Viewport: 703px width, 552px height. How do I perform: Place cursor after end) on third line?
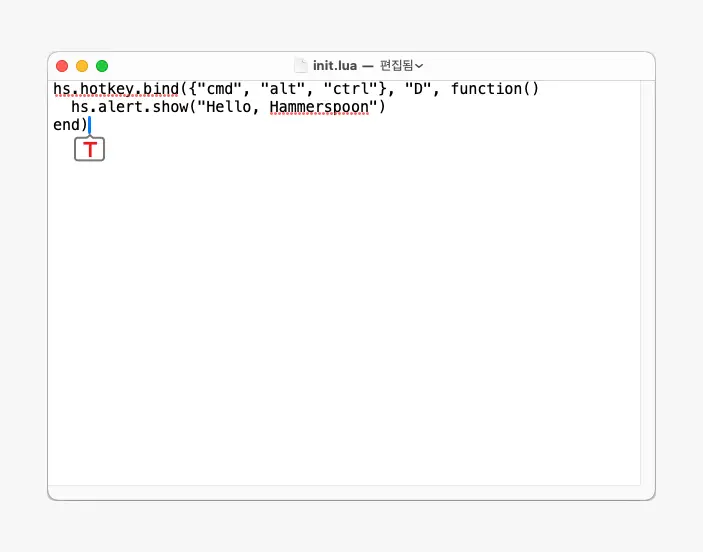[x=89, y=125]
